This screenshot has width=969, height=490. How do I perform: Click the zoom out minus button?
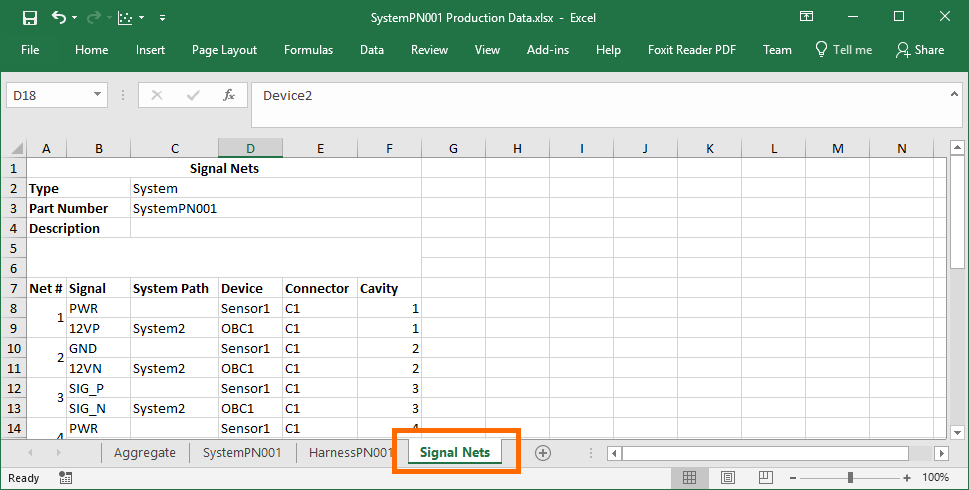793,478
